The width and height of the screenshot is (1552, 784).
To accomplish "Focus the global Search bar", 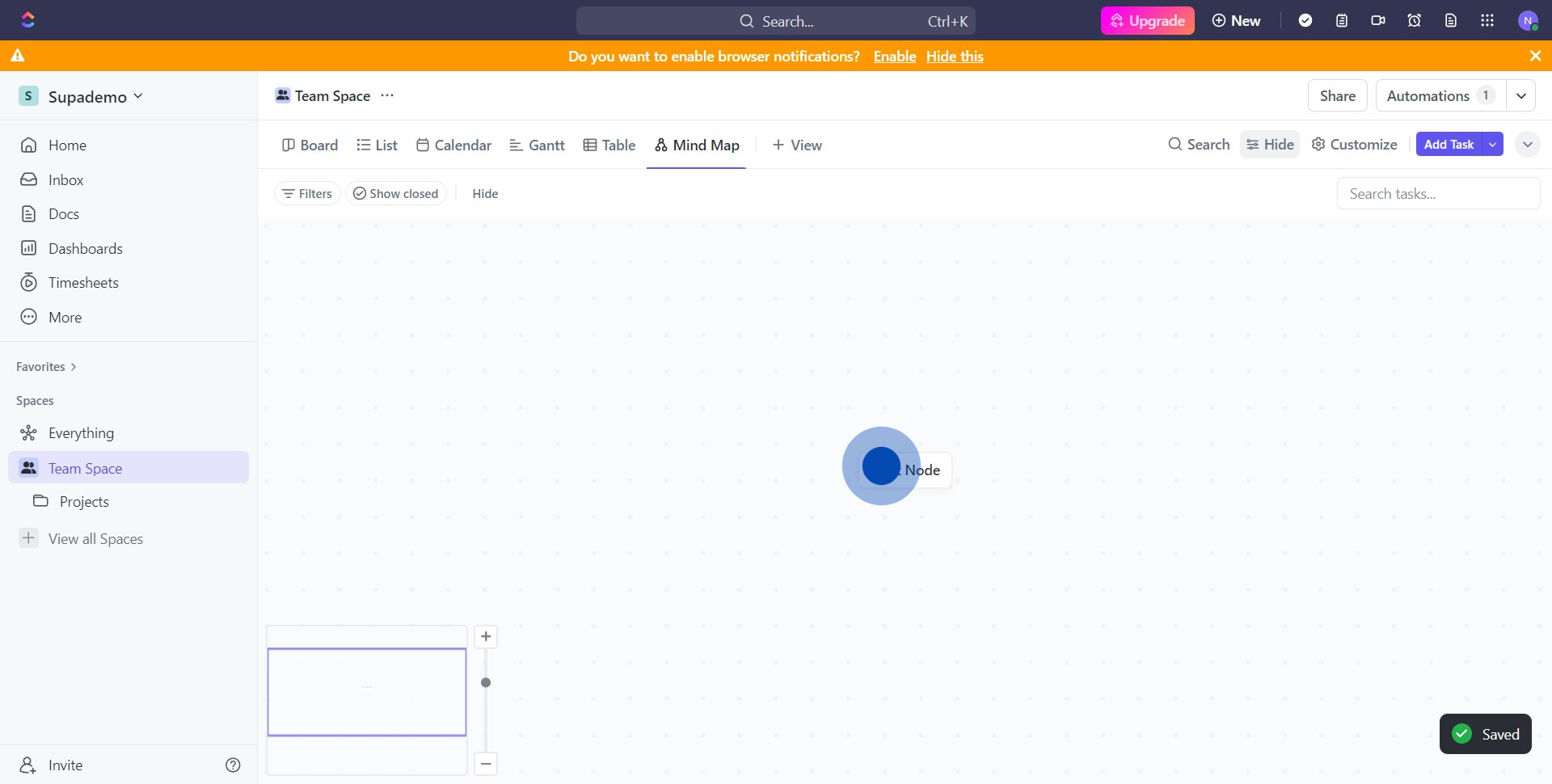I will pos(776,21).
